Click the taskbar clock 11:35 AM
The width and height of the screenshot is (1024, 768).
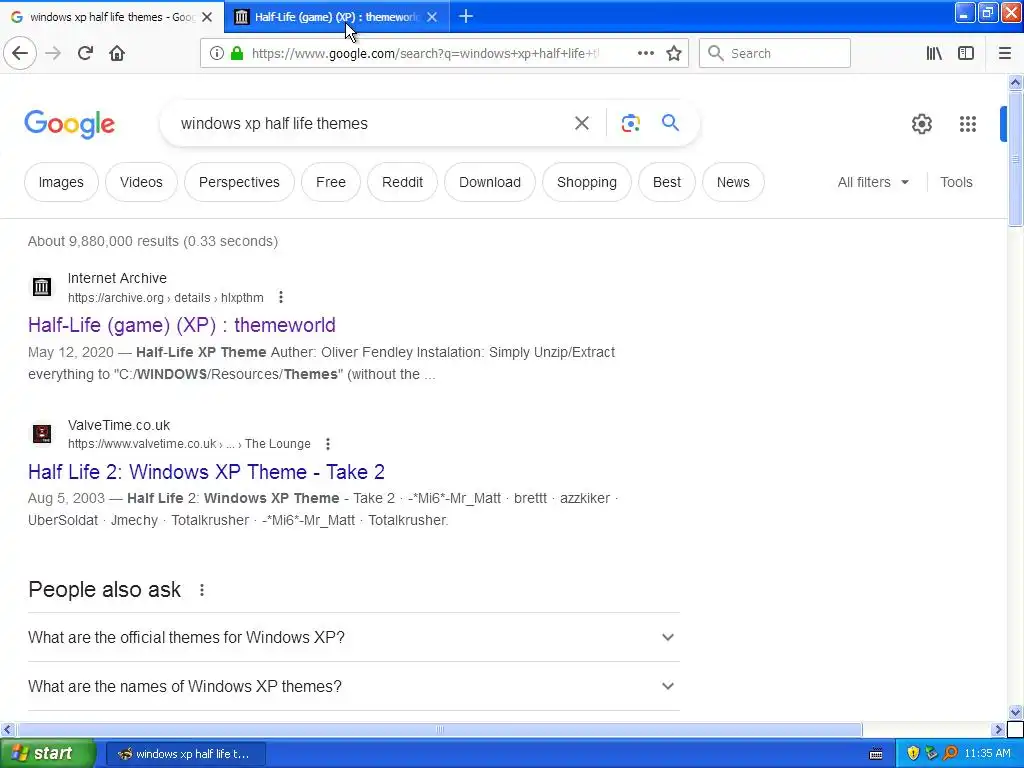tap(987, 754)
